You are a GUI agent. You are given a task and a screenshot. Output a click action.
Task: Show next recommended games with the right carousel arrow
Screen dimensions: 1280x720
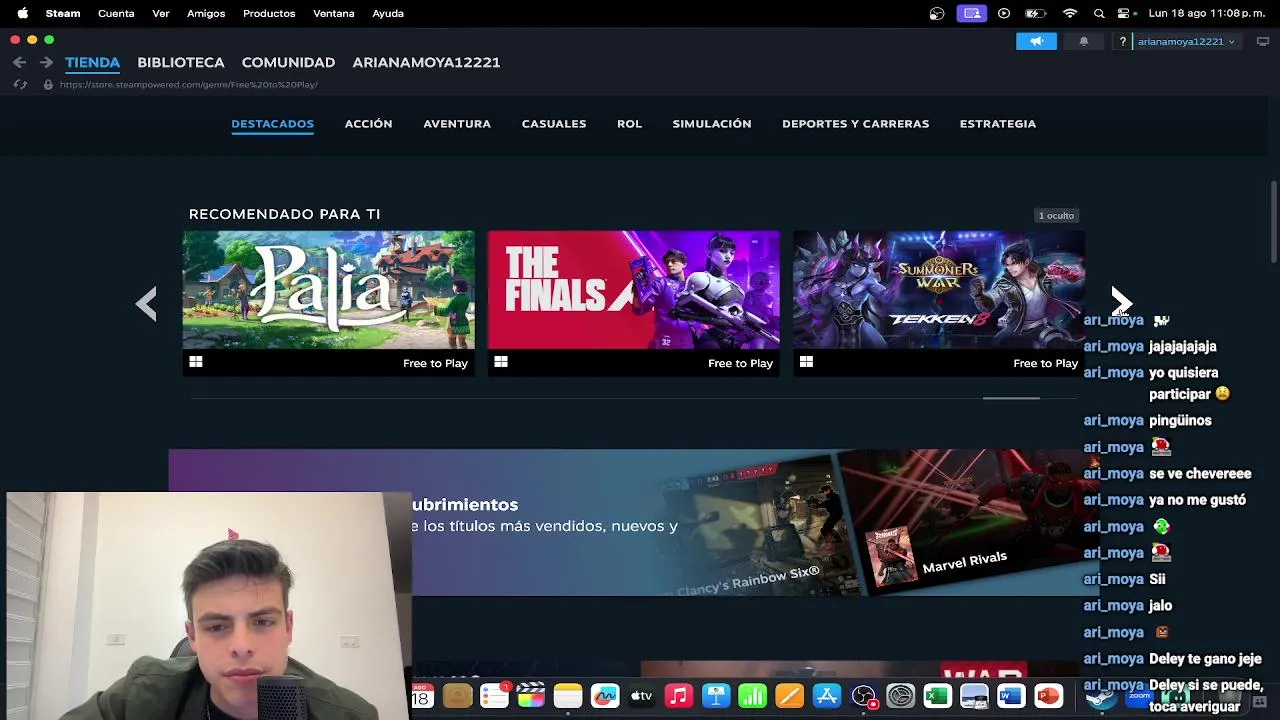pyautogui.click(x=1121, y=300)
